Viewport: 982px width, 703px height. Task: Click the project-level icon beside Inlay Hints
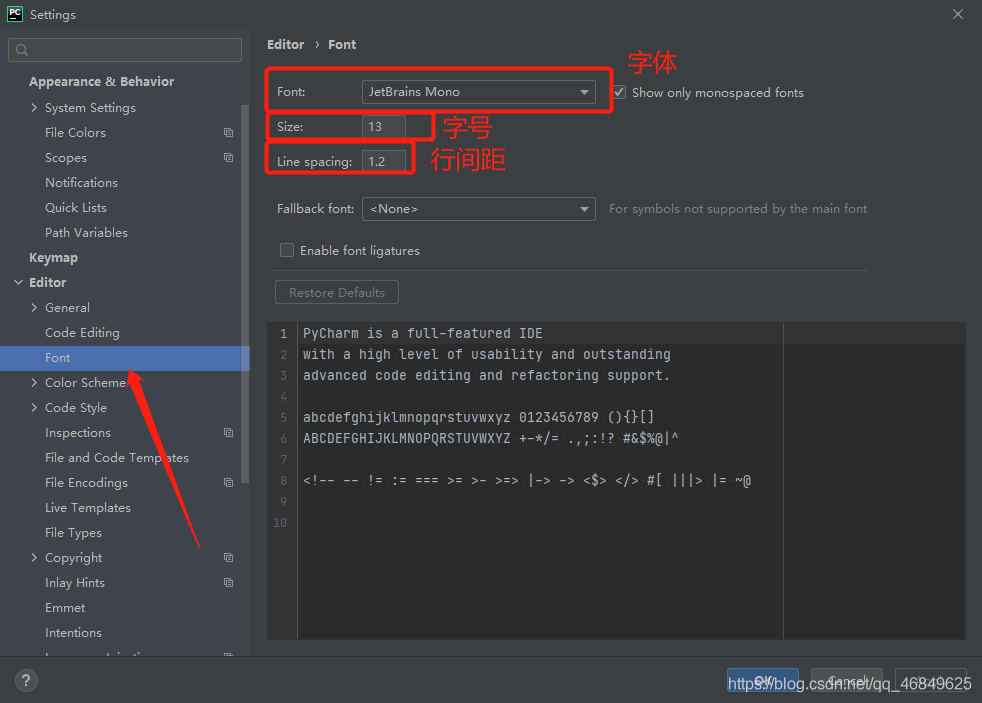click(229, 583)
